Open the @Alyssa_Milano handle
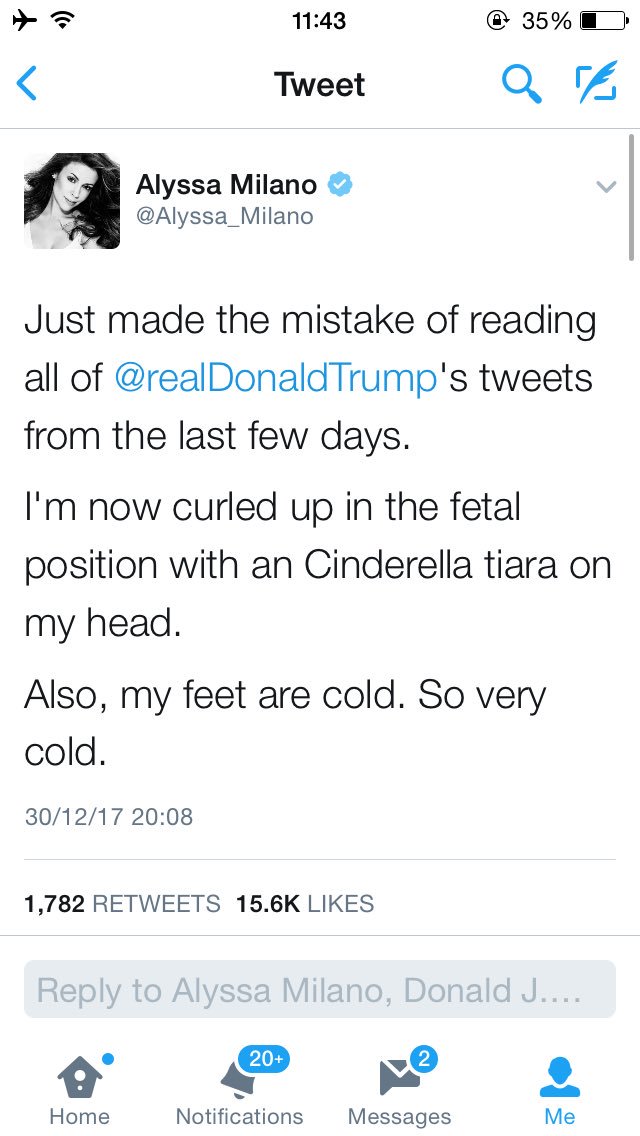This screenshot has width=640, height=1136. tap(225, 216)
